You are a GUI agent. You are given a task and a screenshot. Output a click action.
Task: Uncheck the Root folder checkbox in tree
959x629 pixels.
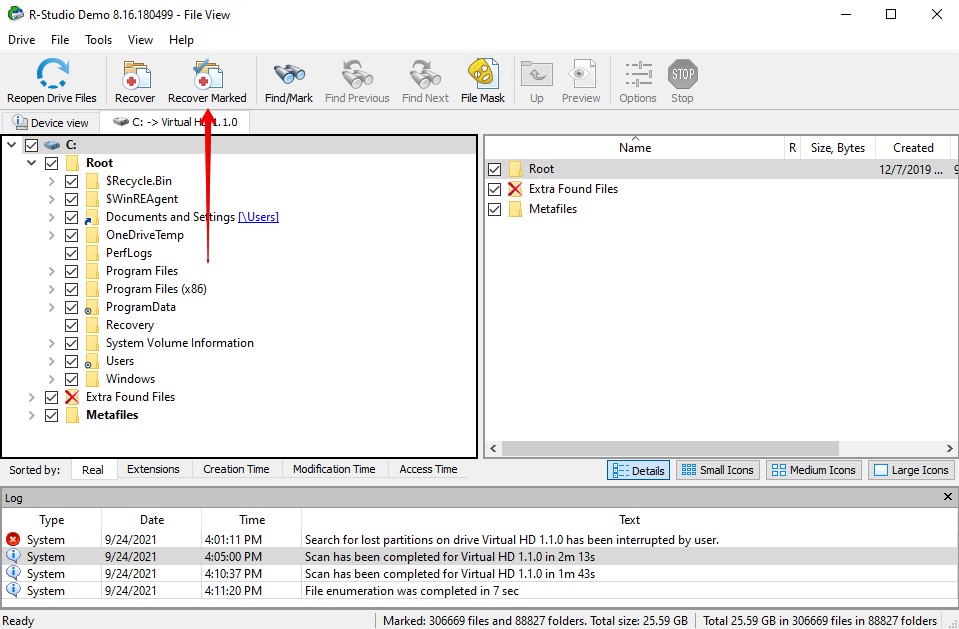(51, 163)
